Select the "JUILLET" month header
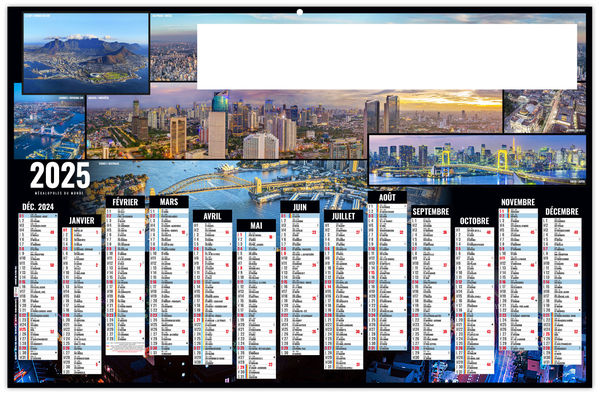This screenshot has width=600, height=395. coord(343,216)
